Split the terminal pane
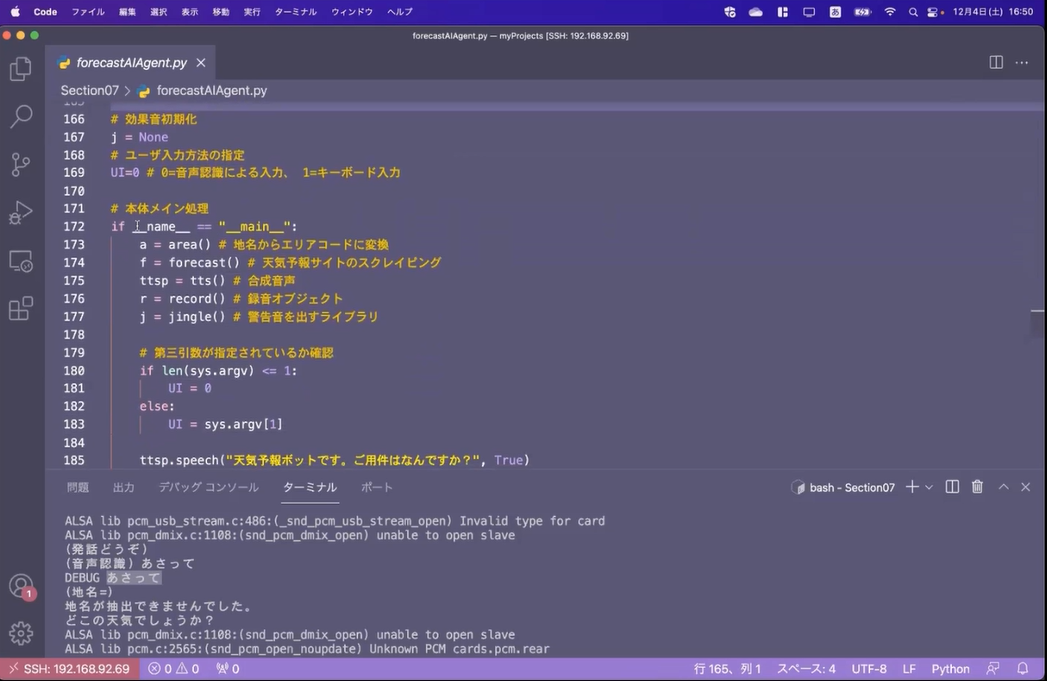The image size is (1047, 681). pos(952,487)
